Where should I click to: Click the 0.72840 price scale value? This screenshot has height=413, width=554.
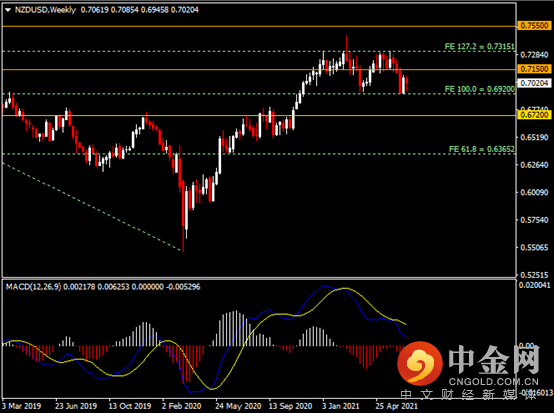click(x=534, y=55)
